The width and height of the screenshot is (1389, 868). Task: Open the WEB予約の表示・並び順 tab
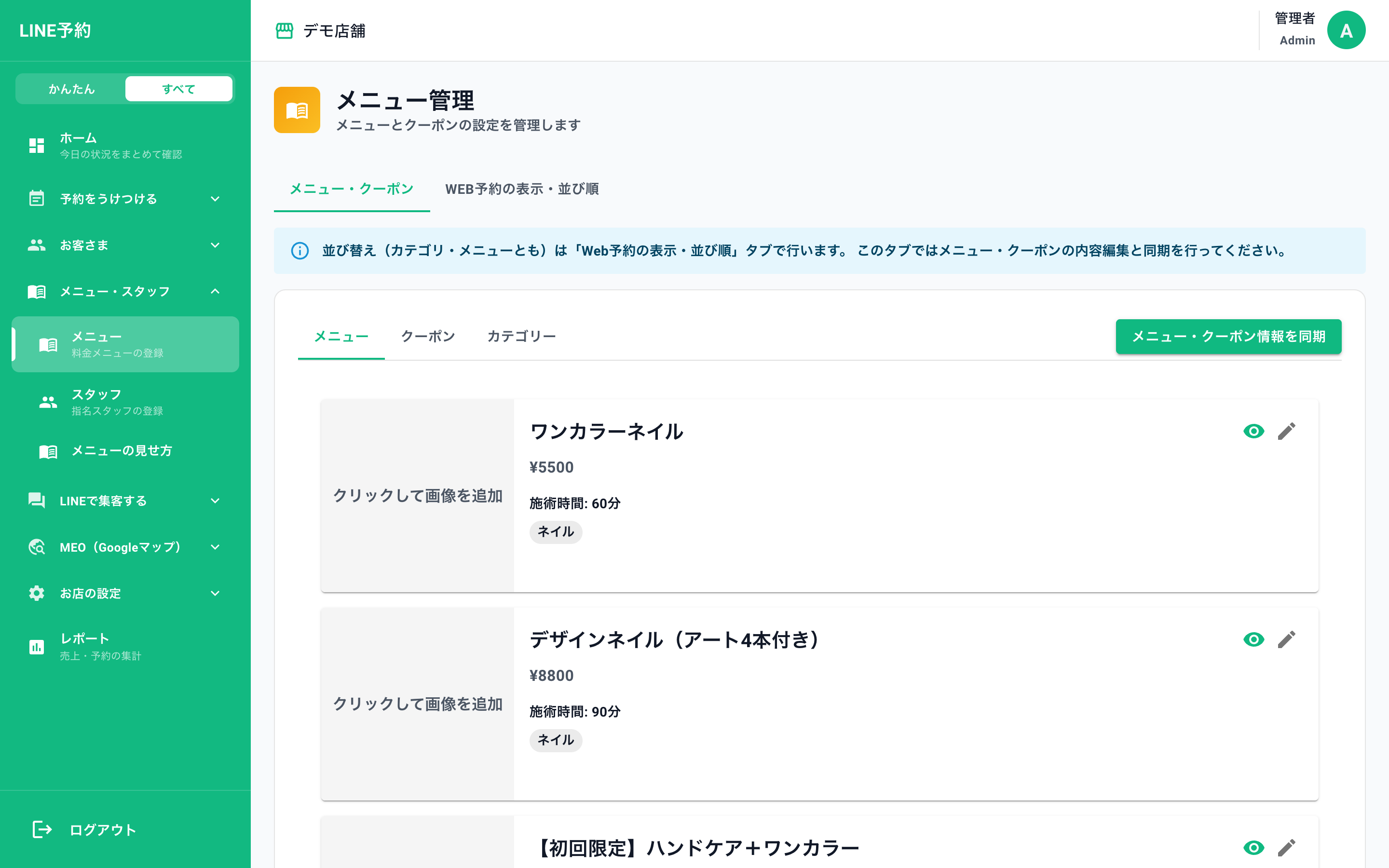522,189
